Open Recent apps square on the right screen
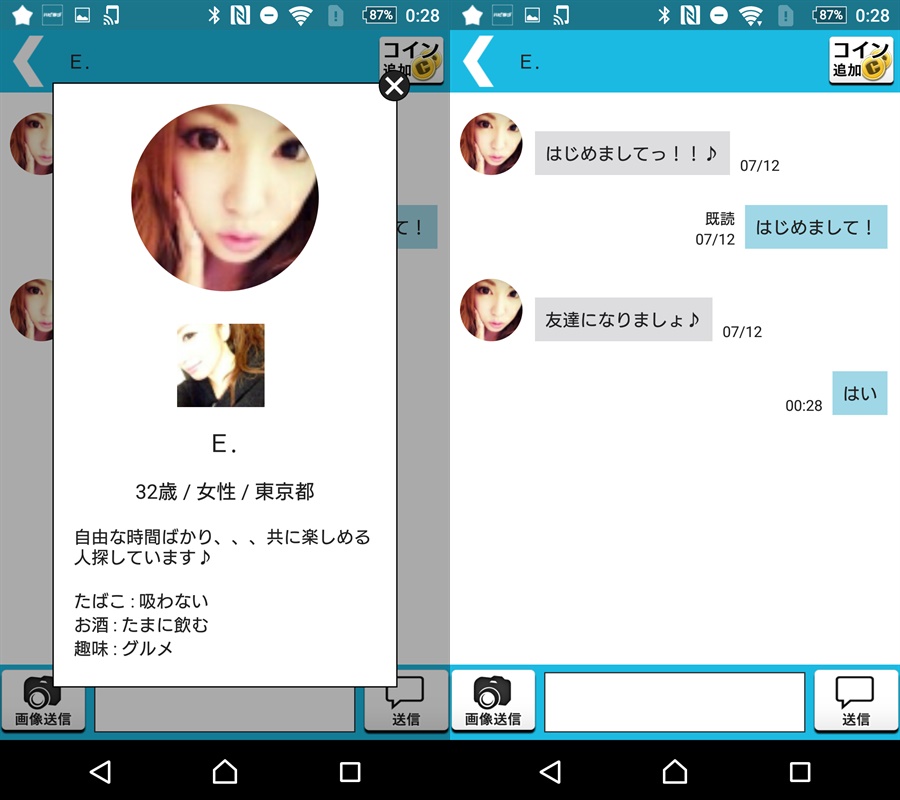This screenshot has width=900, height=800. click(x=800, y=771)
